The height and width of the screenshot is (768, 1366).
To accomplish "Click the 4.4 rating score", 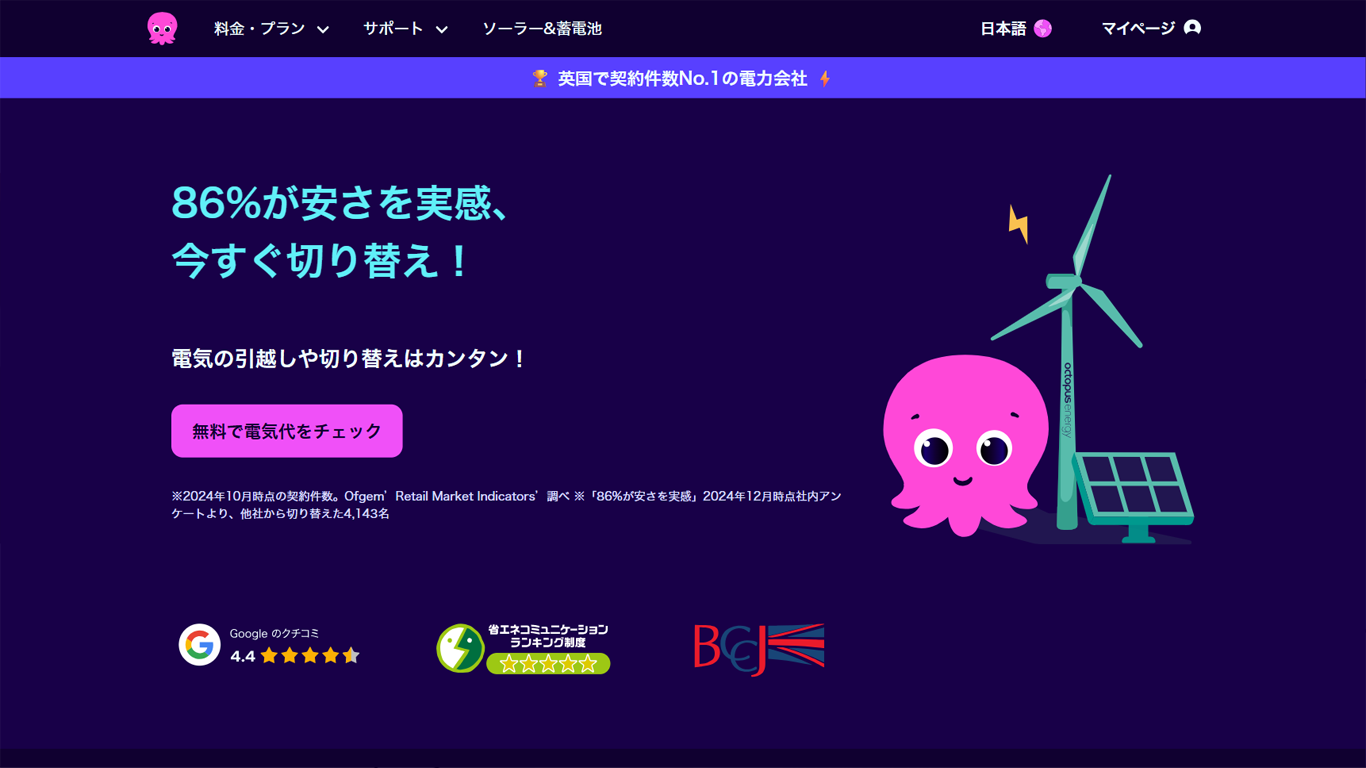I will (x=242, y=656).
